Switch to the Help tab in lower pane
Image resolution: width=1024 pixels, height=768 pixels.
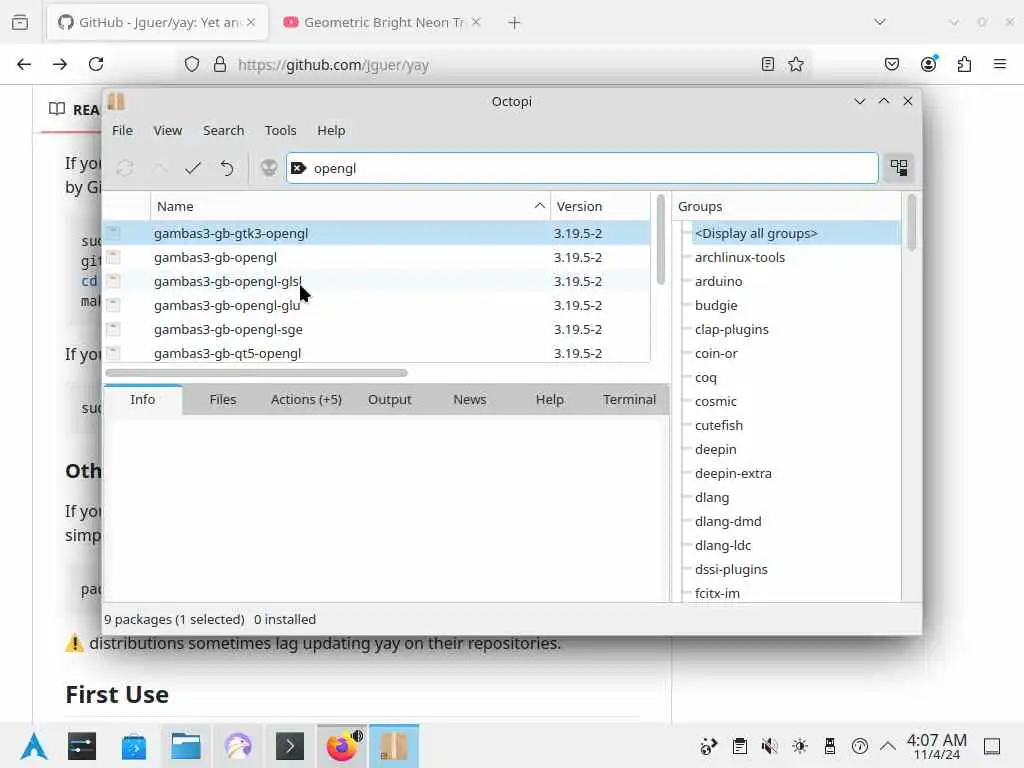549,399
